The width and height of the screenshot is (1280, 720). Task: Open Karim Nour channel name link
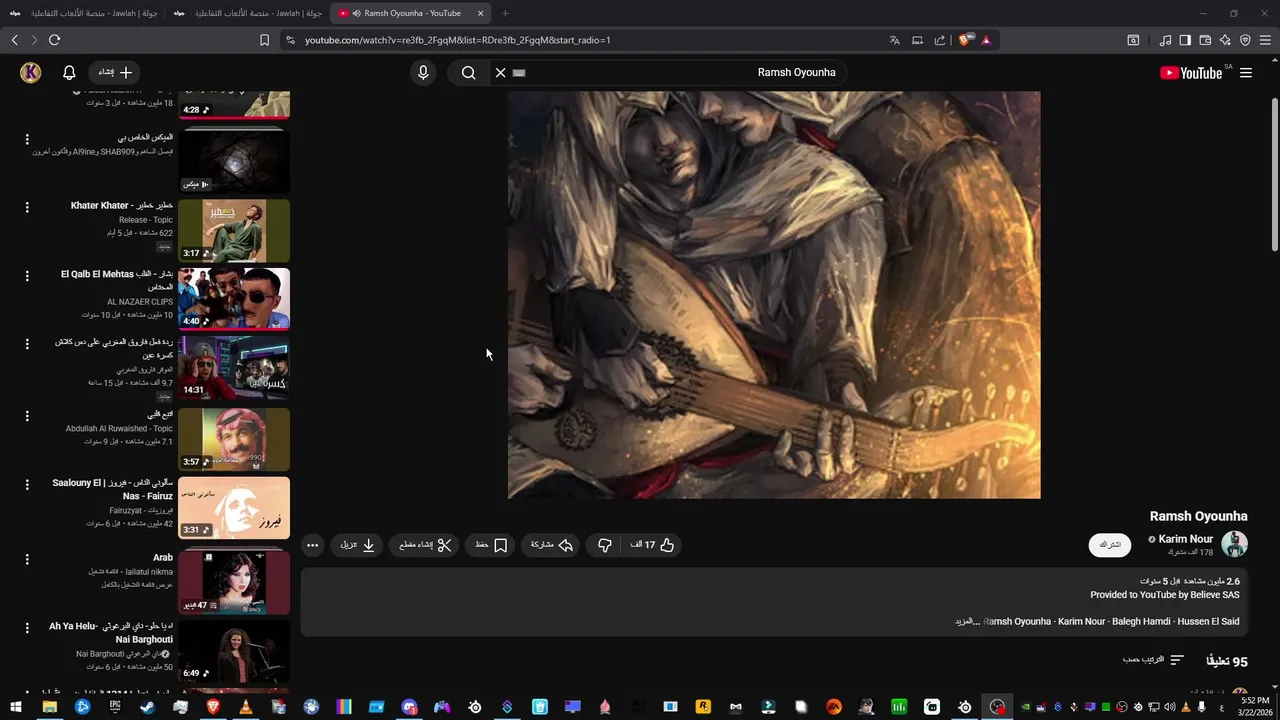(x=1186, y=539)
